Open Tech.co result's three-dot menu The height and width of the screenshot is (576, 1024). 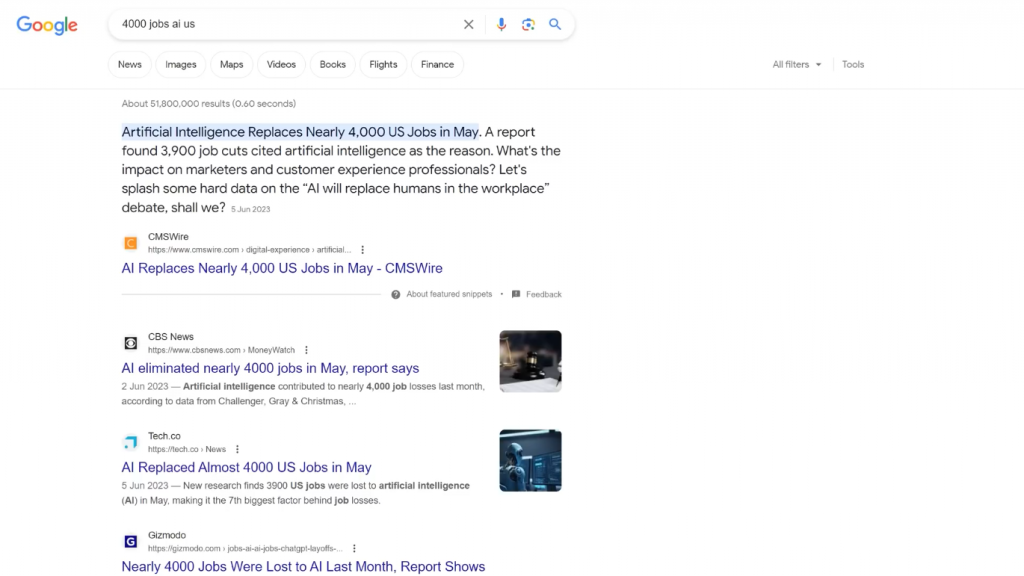click(237, 449)
